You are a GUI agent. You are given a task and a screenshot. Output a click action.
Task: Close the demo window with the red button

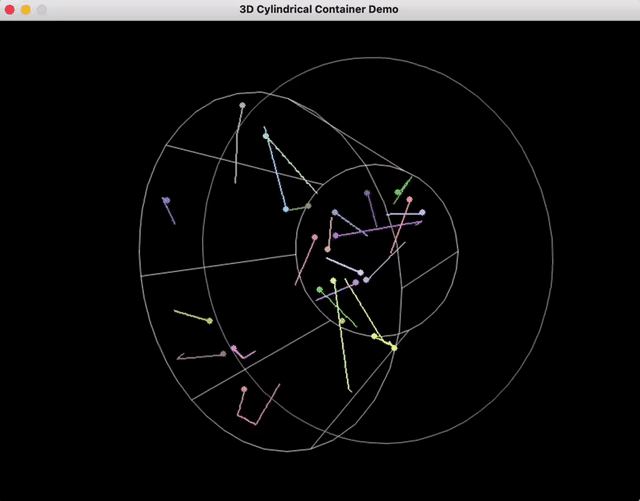pyautogui.click(x=10, y=10)
